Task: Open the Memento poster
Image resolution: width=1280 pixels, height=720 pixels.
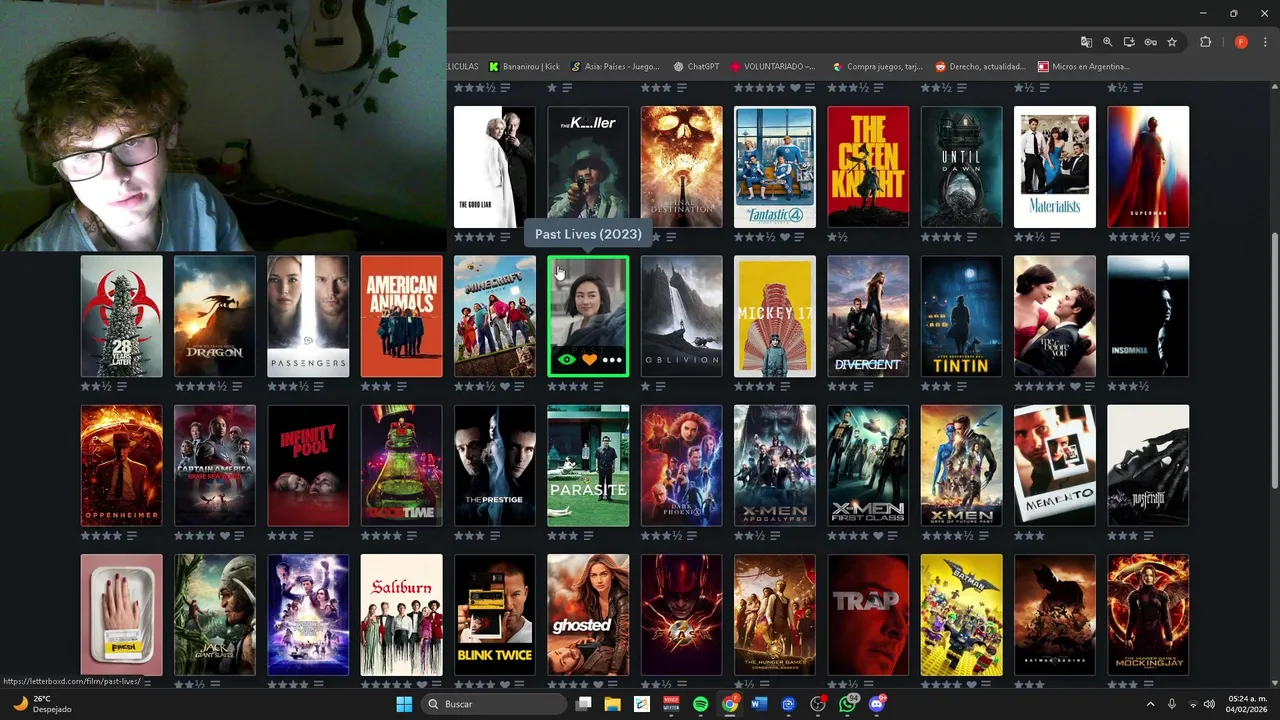Action: click(x=1055, y=465)
